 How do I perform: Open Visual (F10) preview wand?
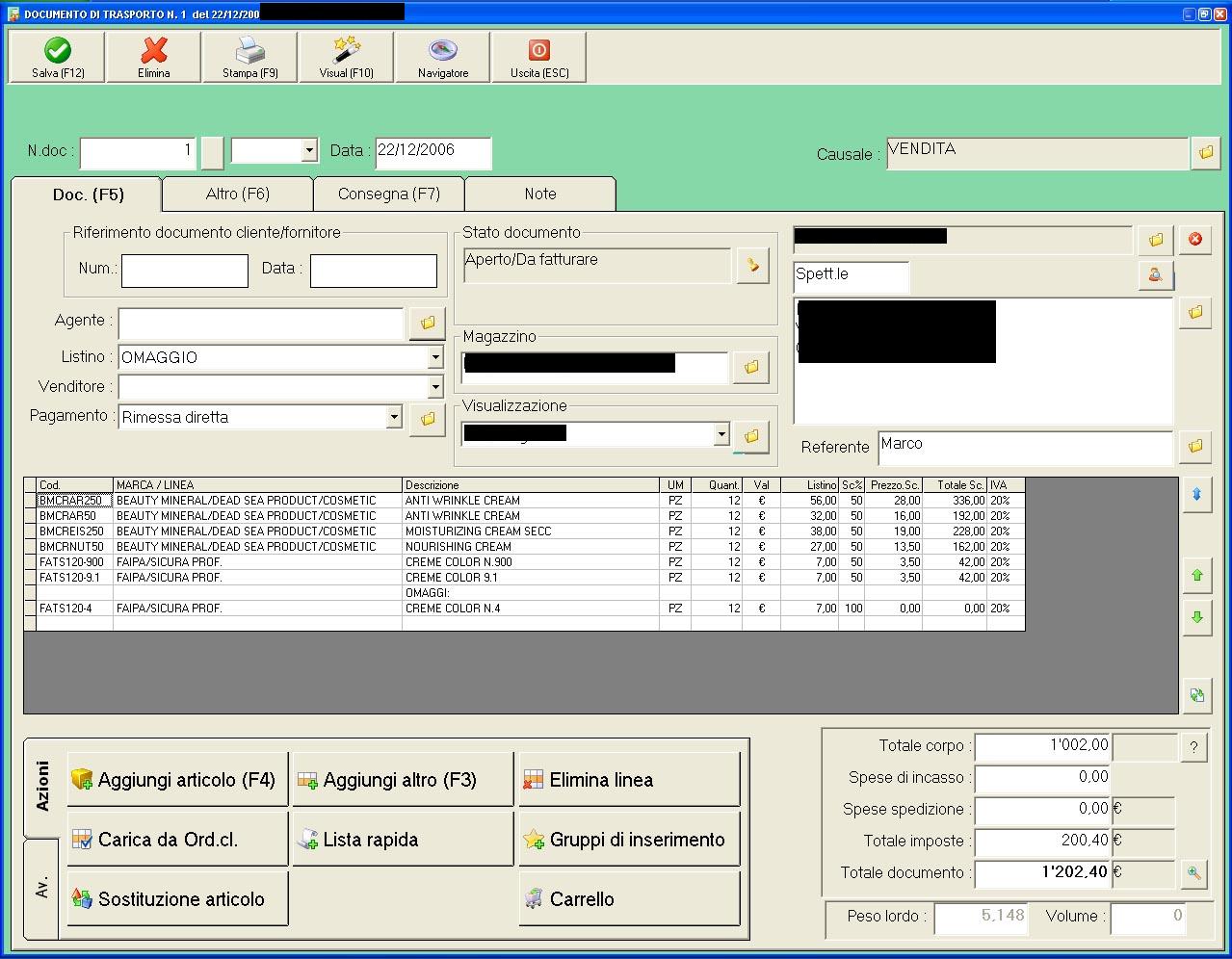point(346,58)
